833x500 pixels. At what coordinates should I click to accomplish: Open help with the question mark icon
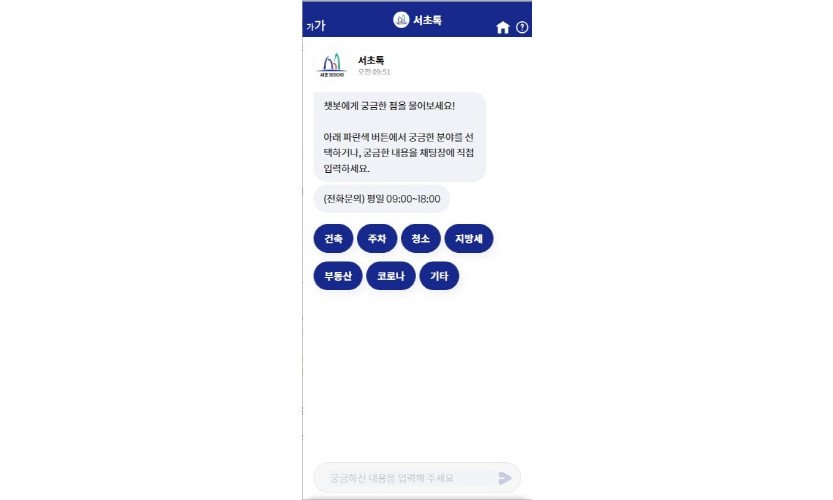pos(522,28)
